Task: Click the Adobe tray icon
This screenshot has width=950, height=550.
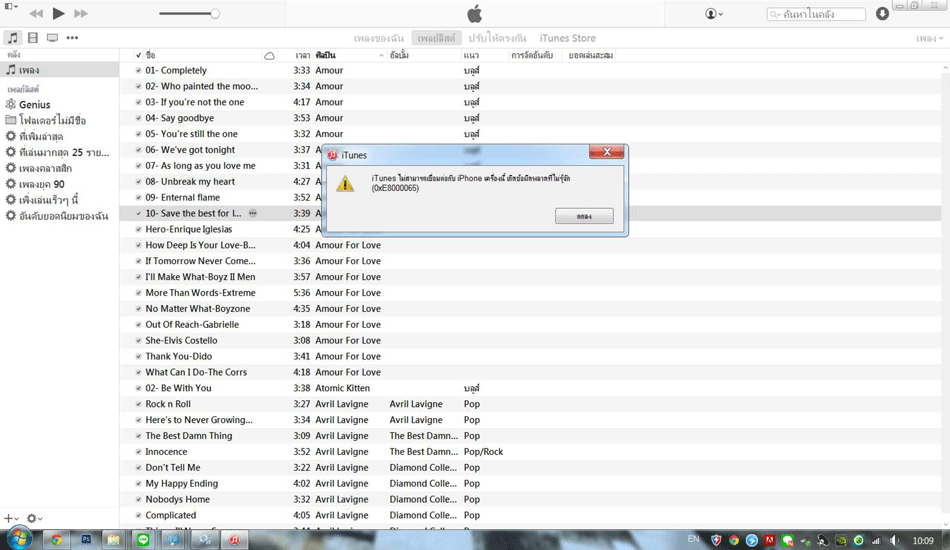Action: click(x=769, y=540)
